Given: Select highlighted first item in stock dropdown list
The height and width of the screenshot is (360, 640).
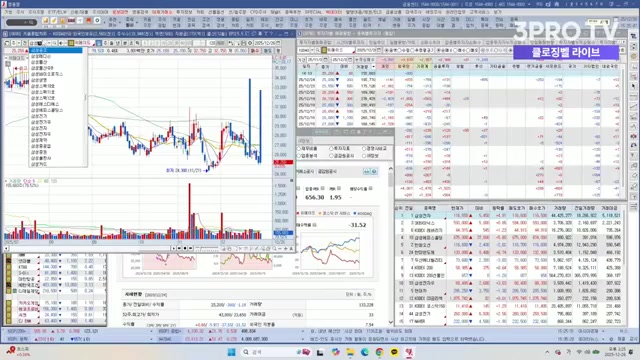Looking at the screenshot, I should [x=56, y=50].
